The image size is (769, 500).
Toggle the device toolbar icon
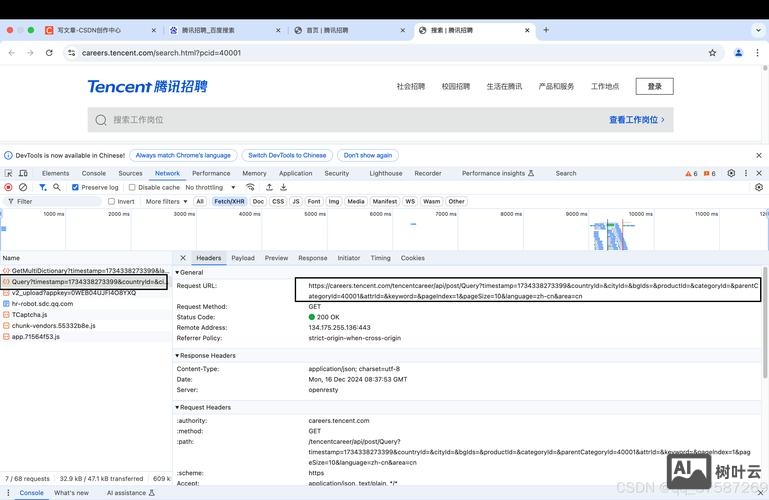click(23, 173)
